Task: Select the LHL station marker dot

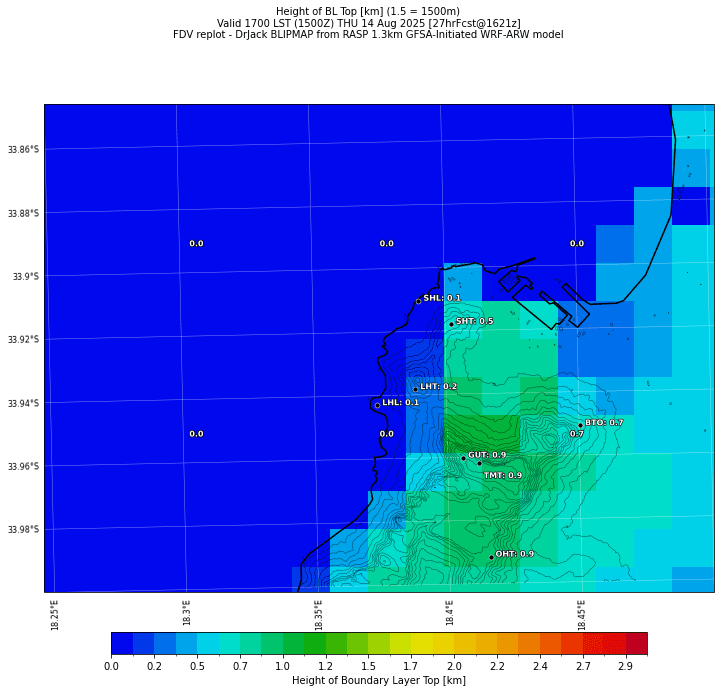Action: (x=378, y=406)
